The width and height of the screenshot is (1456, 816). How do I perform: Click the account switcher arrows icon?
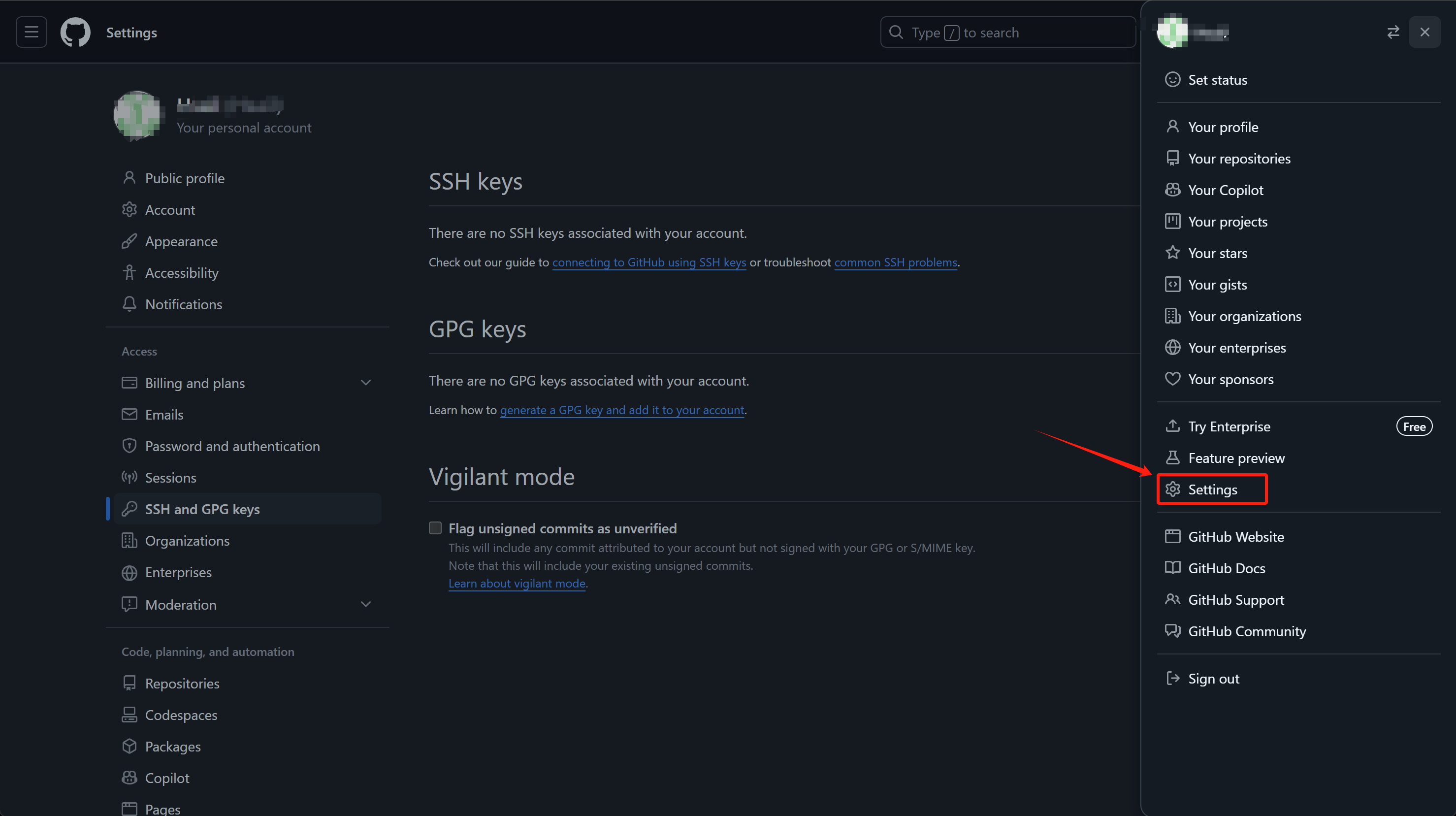(x=1393, y=32)
